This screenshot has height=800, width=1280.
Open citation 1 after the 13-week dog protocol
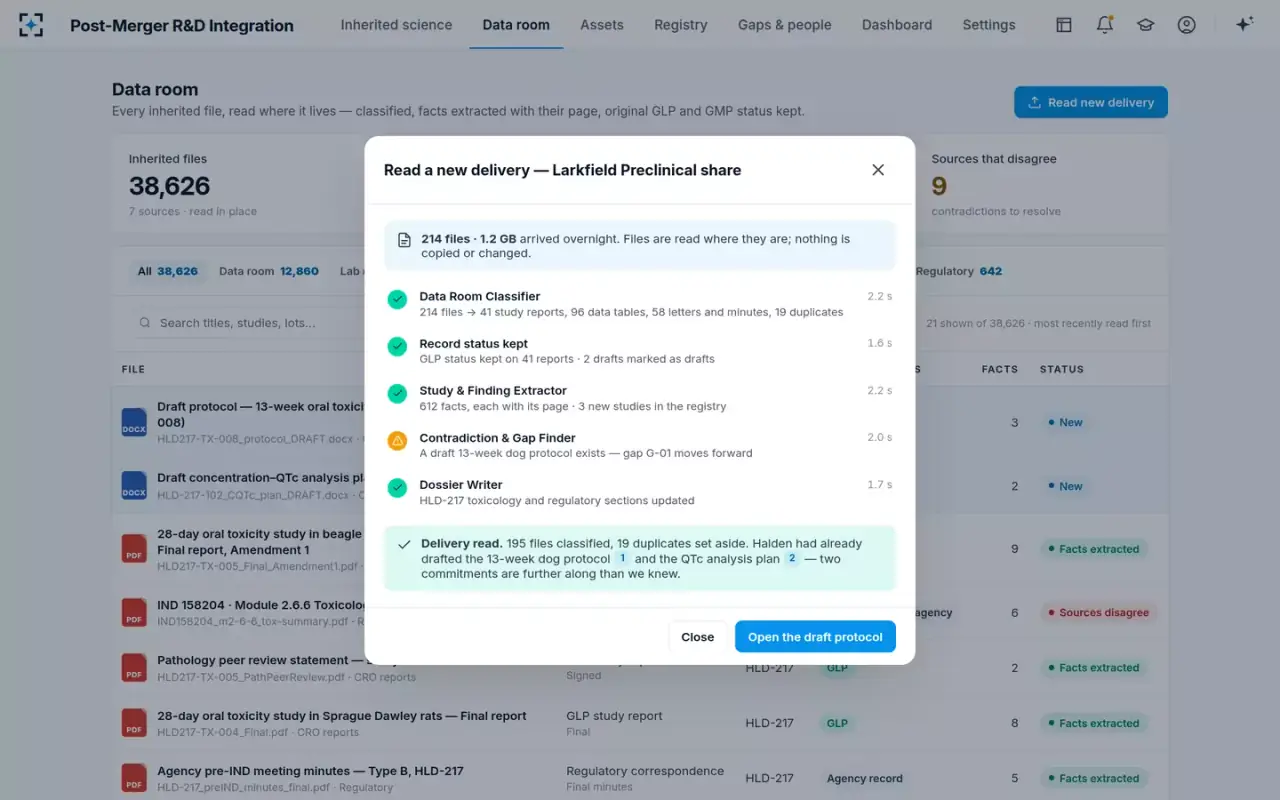click(622, 559)
